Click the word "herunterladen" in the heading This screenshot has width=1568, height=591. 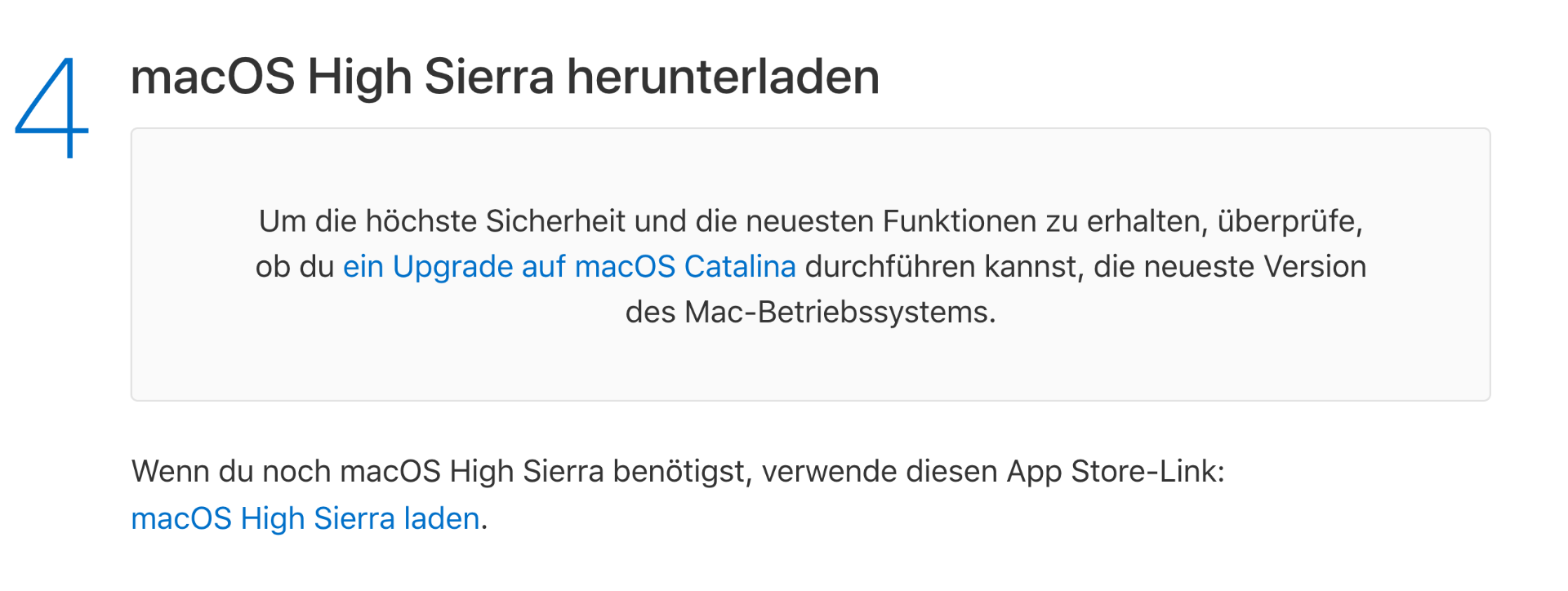click(x=723, y=77)
